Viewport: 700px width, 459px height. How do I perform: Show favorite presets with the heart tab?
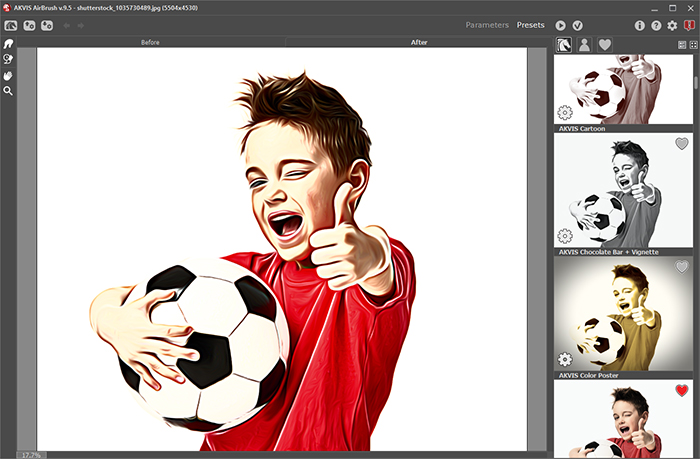coord(605,45)
